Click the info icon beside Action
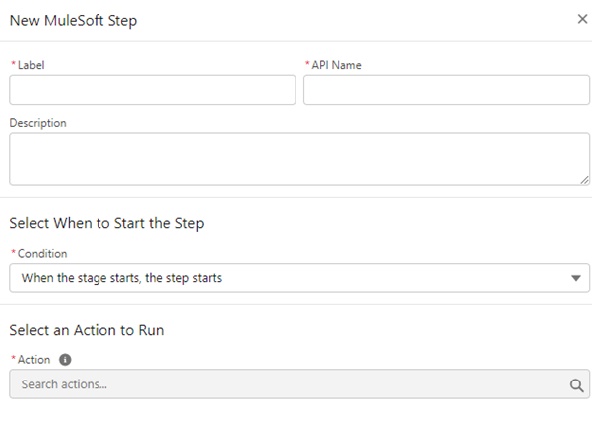 [x=65, y=359]
